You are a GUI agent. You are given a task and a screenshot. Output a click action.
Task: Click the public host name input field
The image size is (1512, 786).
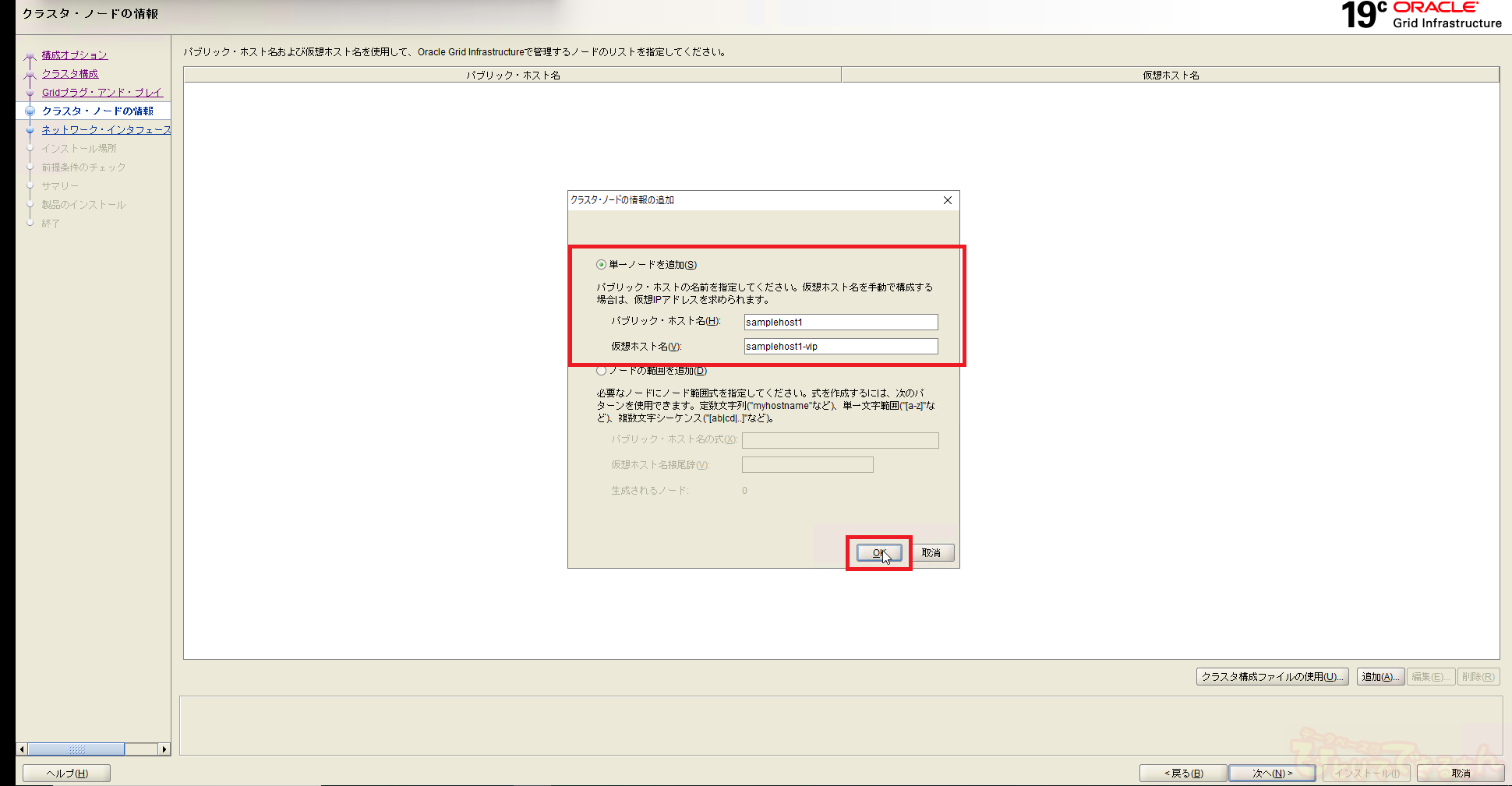click(840, 323)
